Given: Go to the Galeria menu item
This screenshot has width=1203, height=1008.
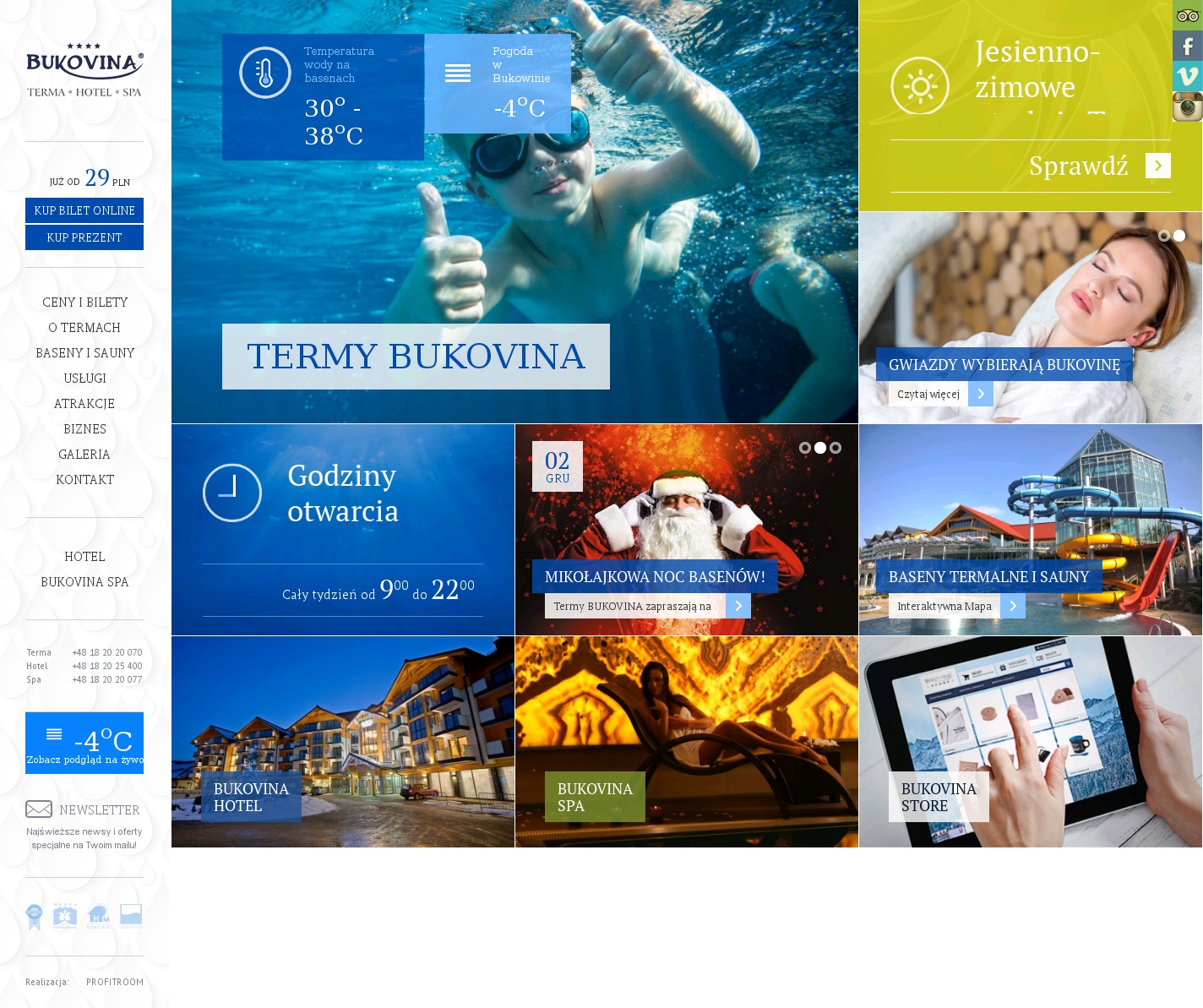Looking at the screenshot, I should [84, 455].
